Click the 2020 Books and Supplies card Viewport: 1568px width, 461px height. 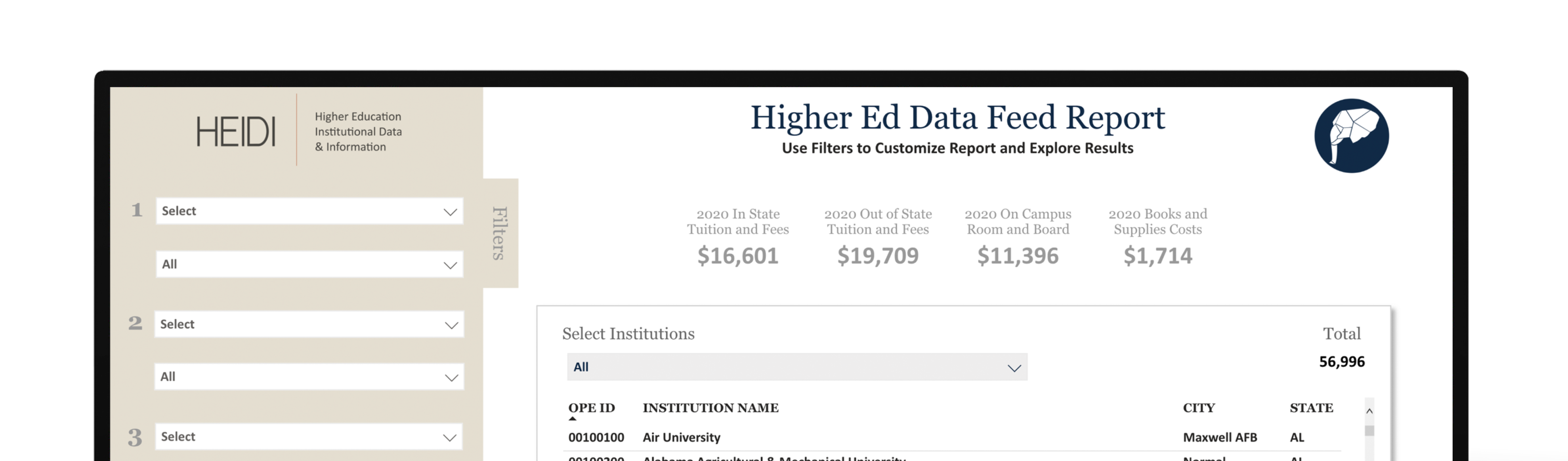tap(1157, 238)
